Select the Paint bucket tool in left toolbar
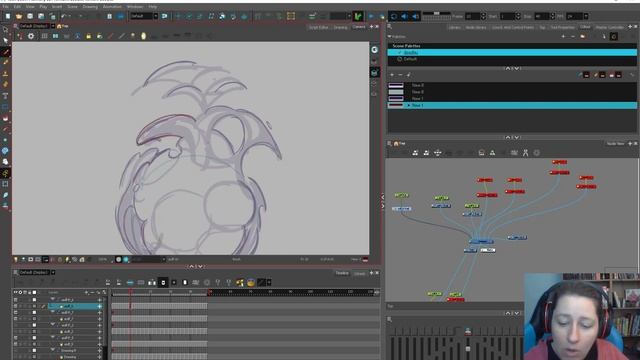Viewport: 640px width, 360px height. (x=5, y=118)
